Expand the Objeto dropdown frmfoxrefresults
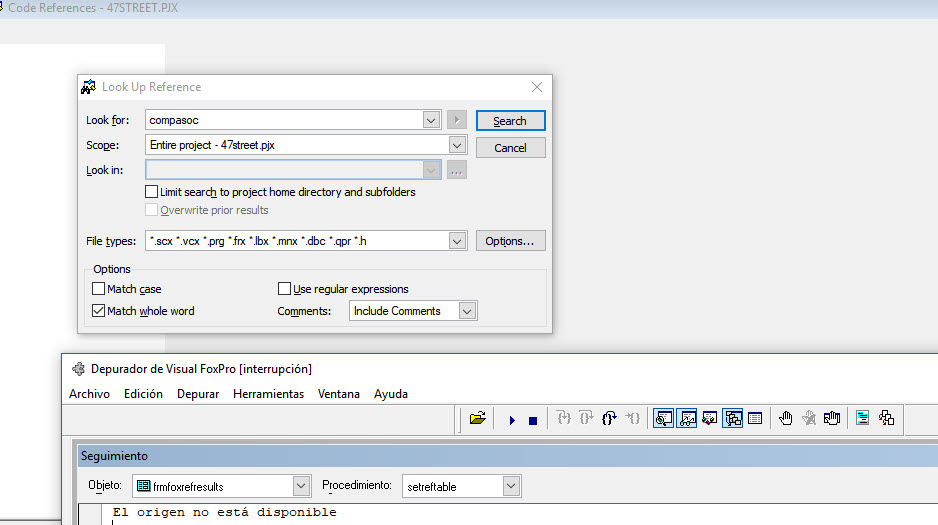The width and height of the screenshot is (938, 525). click(x=301, y=486)
